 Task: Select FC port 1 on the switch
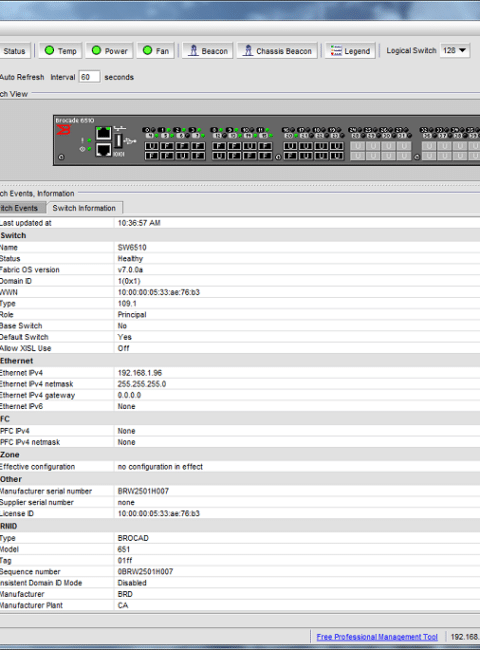click(167, 146)
